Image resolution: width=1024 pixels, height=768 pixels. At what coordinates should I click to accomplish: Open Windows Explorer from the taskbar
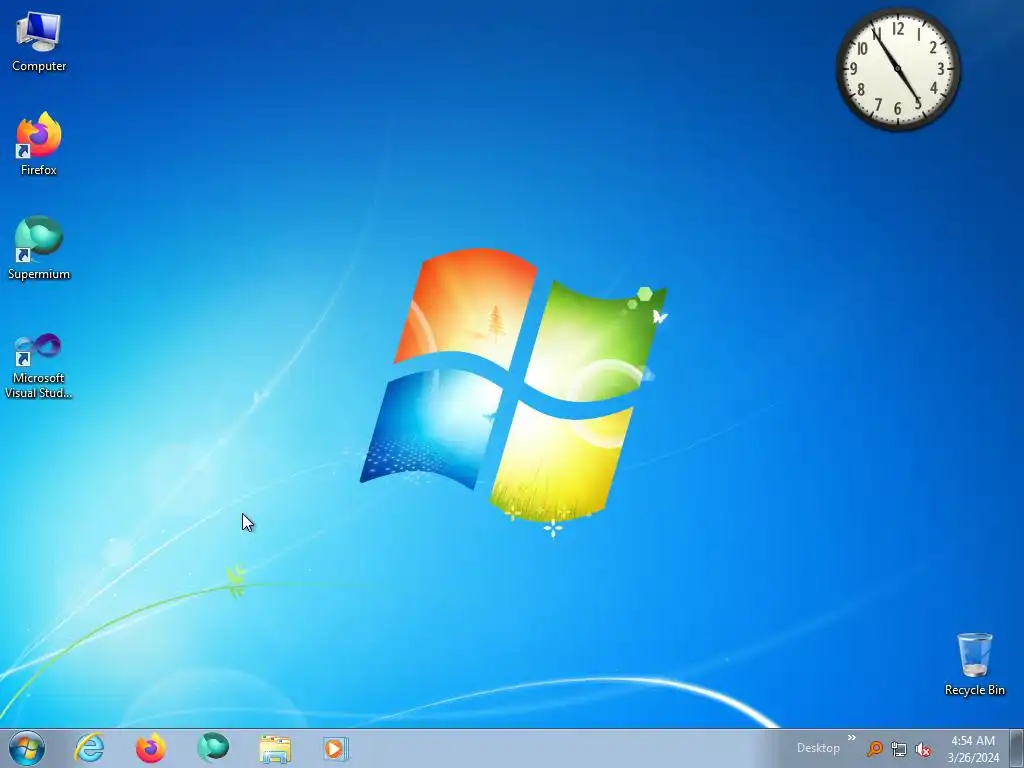pyautogui.click(x=275, y=749)
